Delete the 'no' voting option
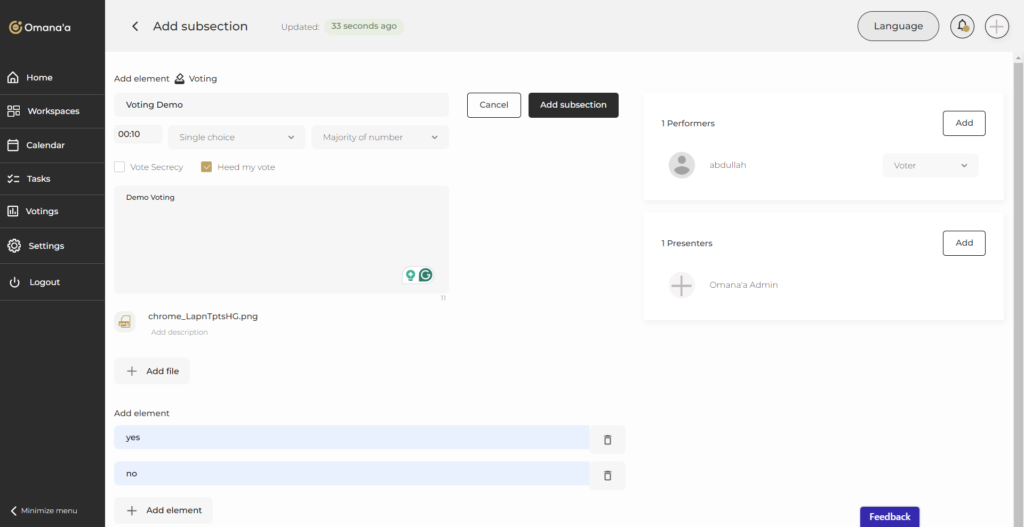 [607, 476]
